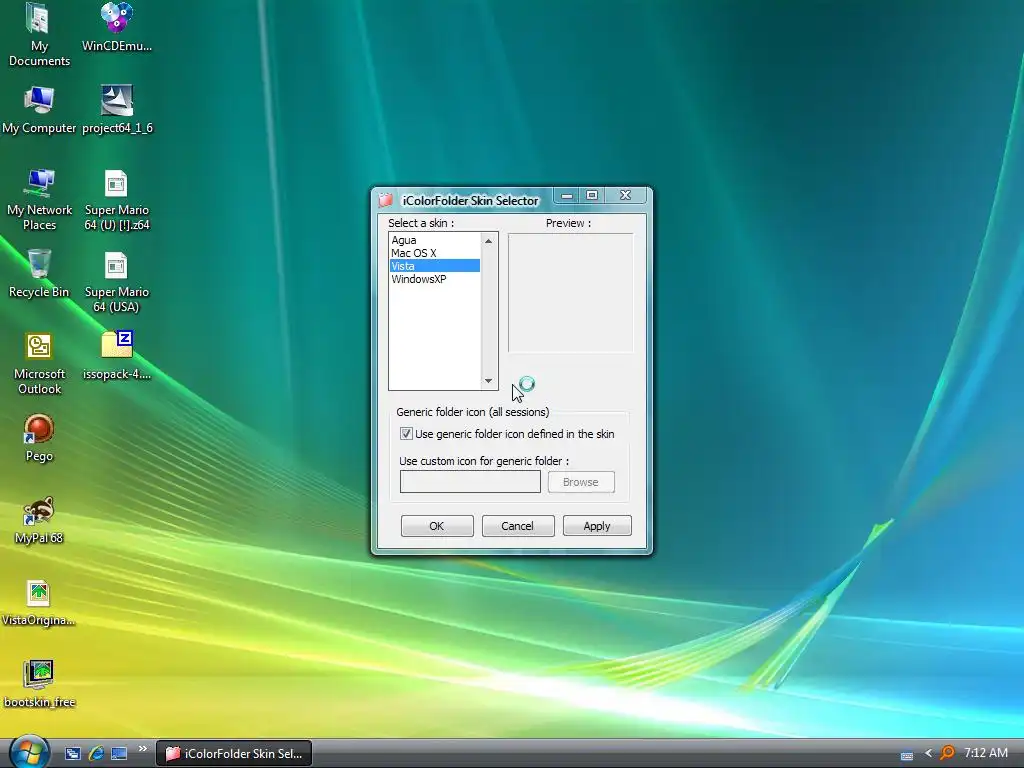The width and height of the screenshot is (1024, 768).
Task: Click the 7:12 AM taskbar clock
Action: pyautogui.click(x=985, y=752)
